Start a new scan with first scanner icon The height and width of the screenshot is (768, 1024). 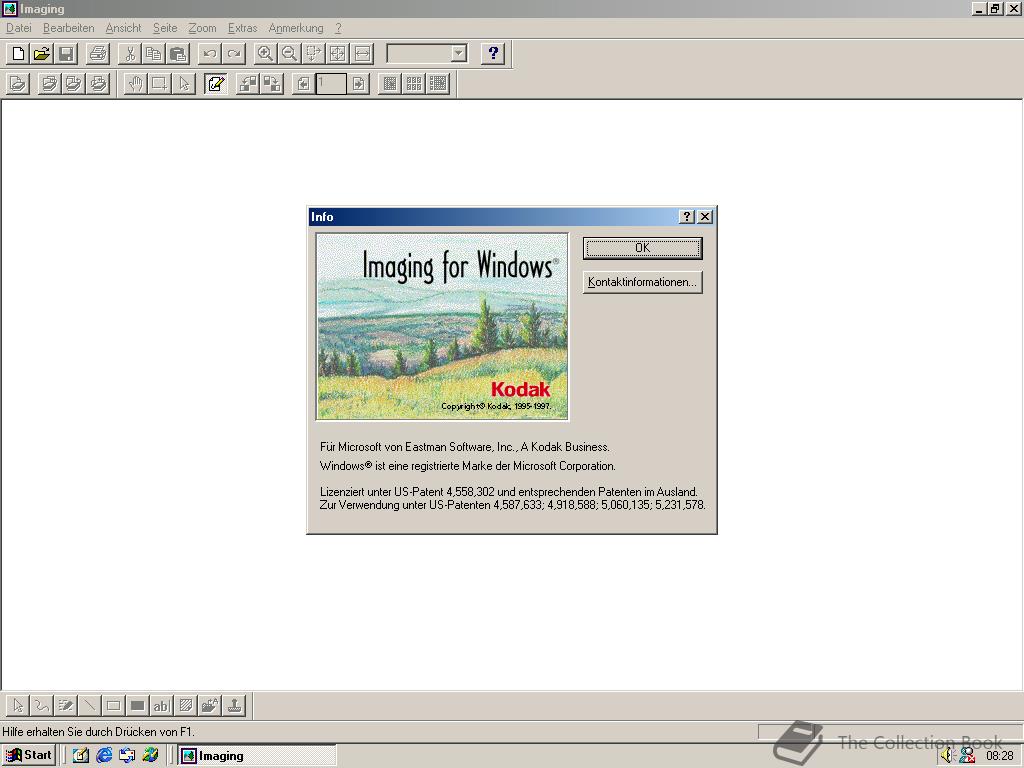tap(18, 84)
